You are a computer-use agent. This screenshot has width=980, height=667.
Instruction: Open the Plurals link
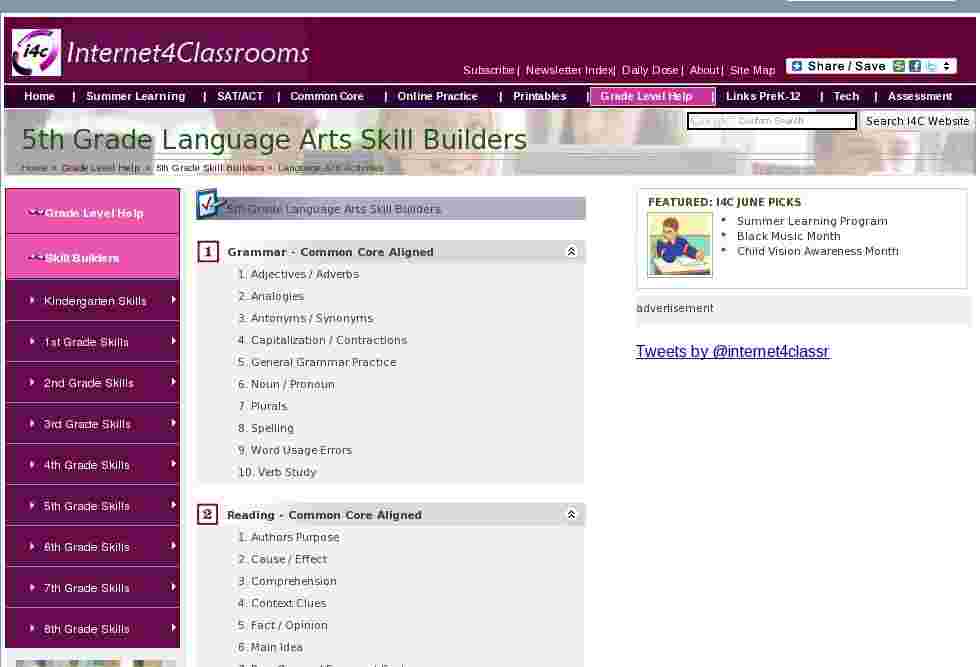[269, 406]
